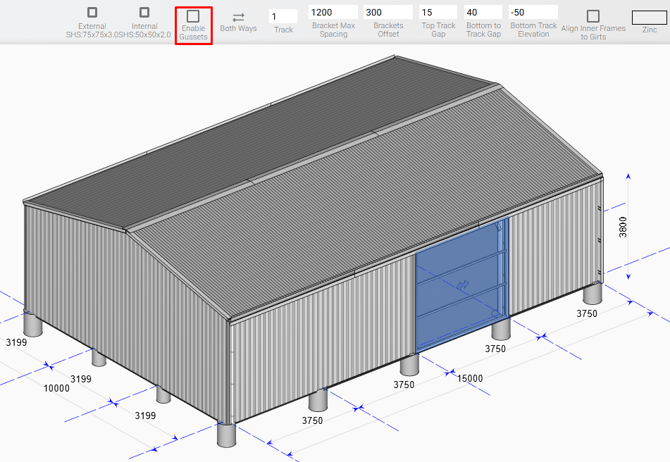Viewport: 670px width, 462px height.
Task: Select the blue sliding door panel
Action: (461, 283)
